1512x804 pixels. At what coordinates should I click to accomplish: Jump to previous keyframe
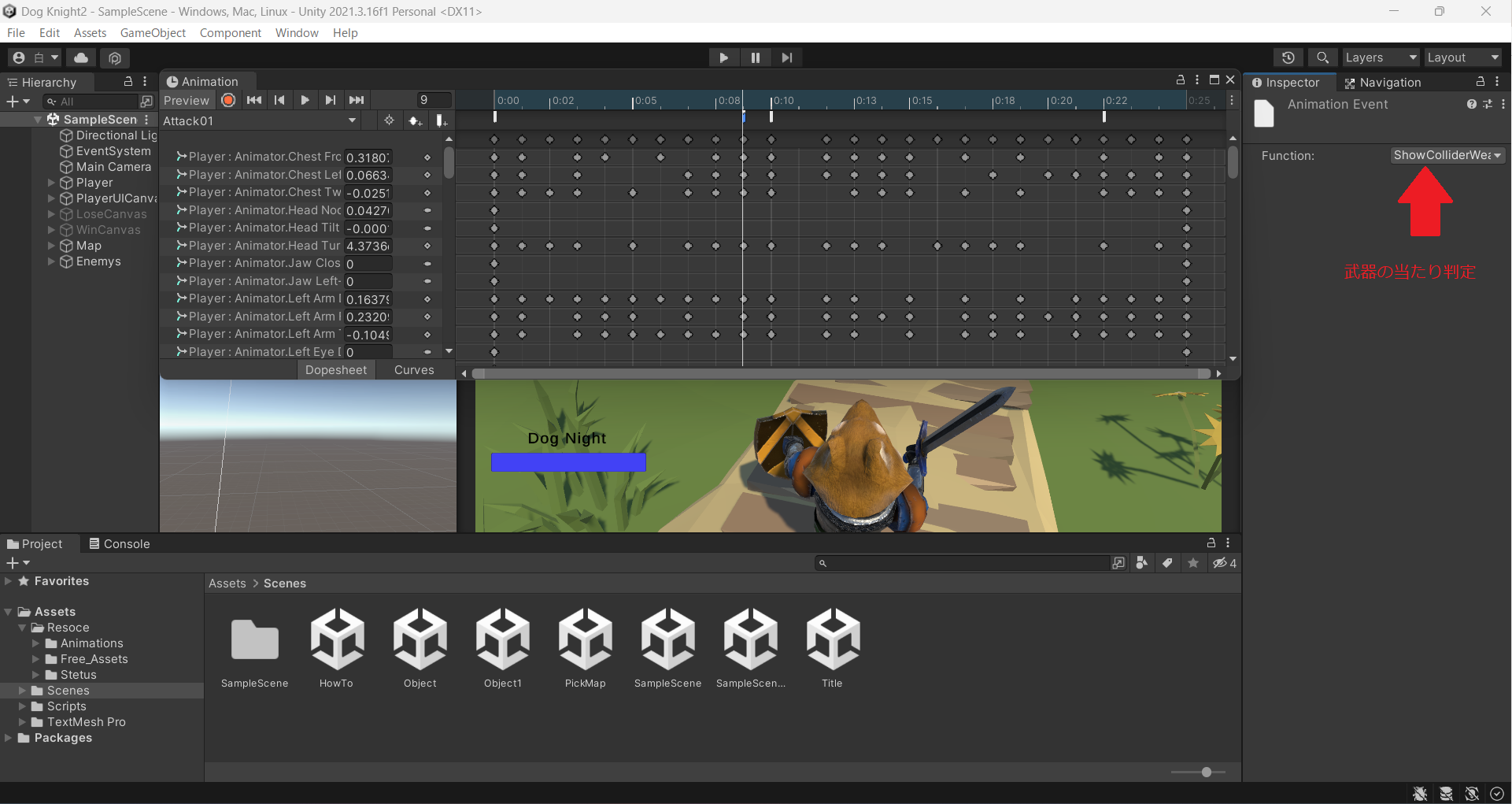[279, 100]
